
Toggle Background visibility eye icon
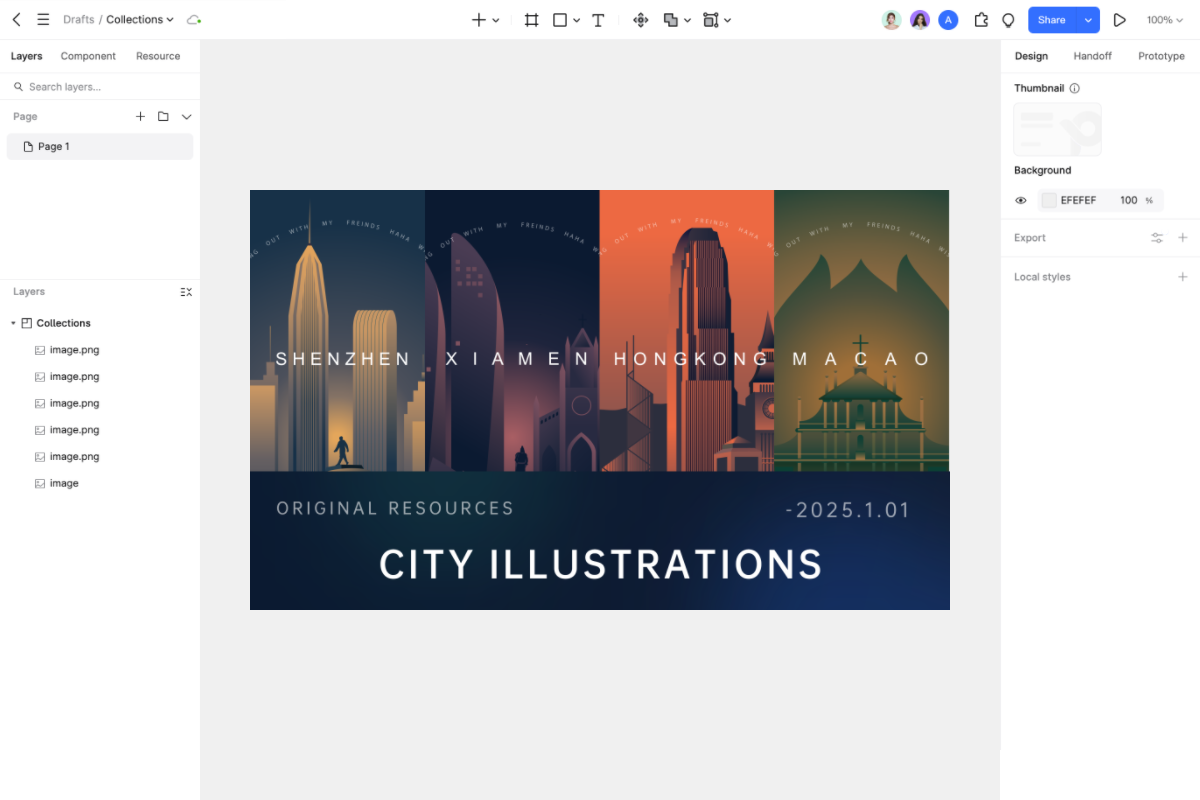(1021, 200)
